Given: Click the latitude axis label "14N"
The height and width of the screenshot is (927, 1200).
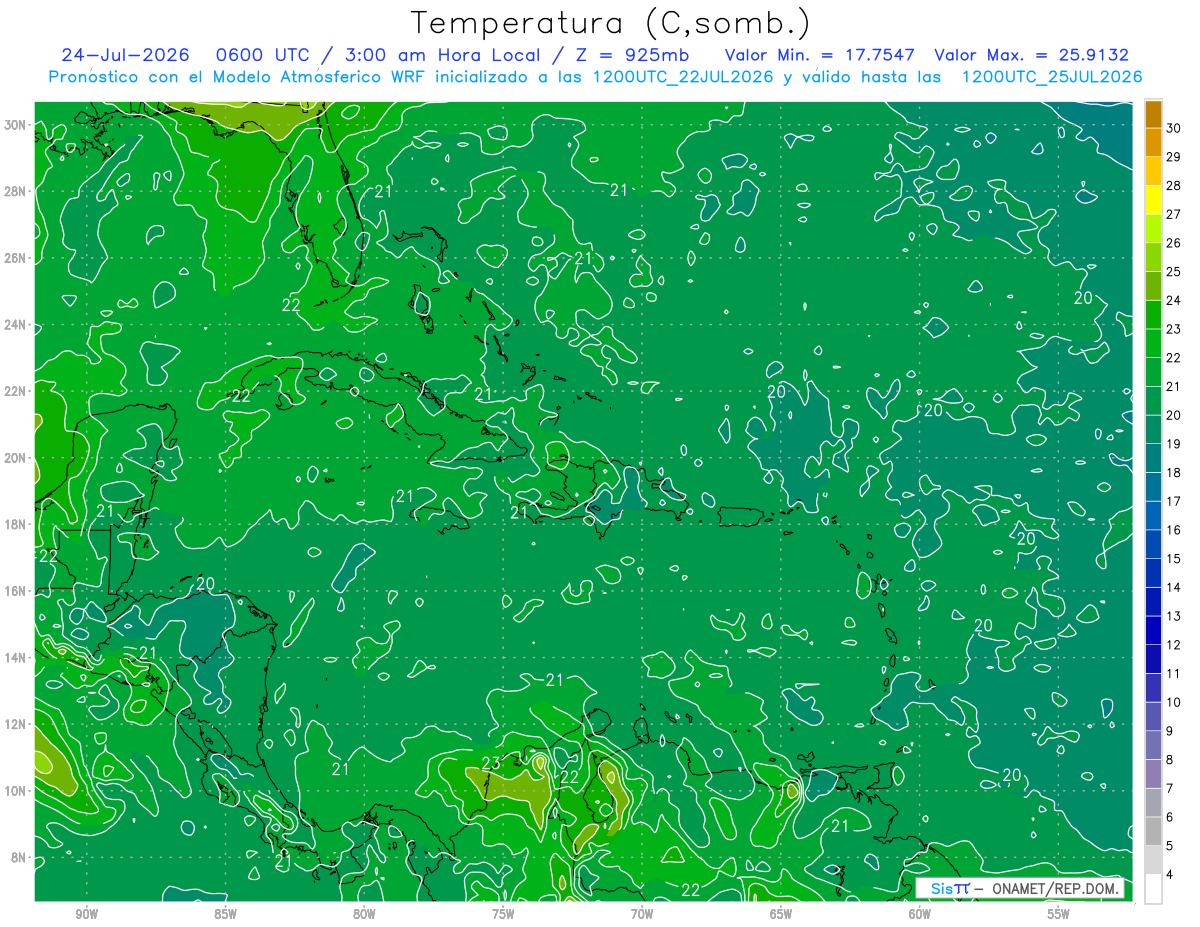Looking at the screenshot, I should click(x=16, y=658).
